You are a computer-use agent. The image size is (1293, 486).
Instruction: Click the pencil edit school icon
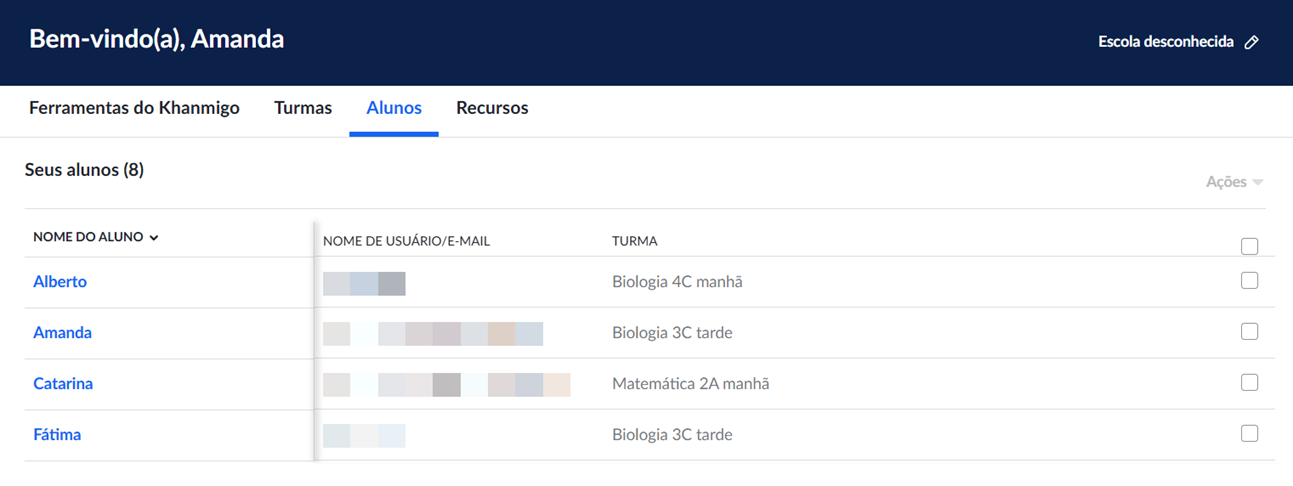point(1251,43)
